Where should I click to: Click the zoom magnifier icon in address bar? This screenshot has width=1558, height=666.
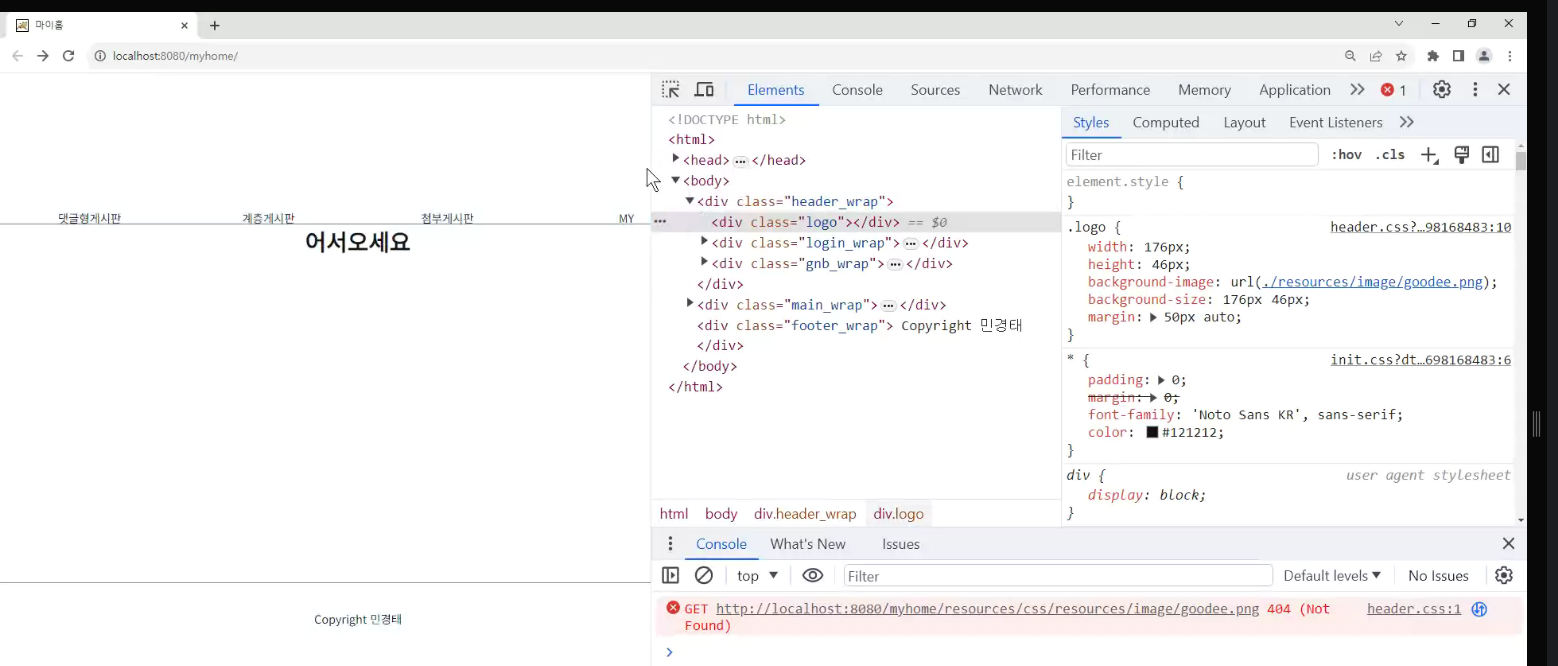(1351, 56)
